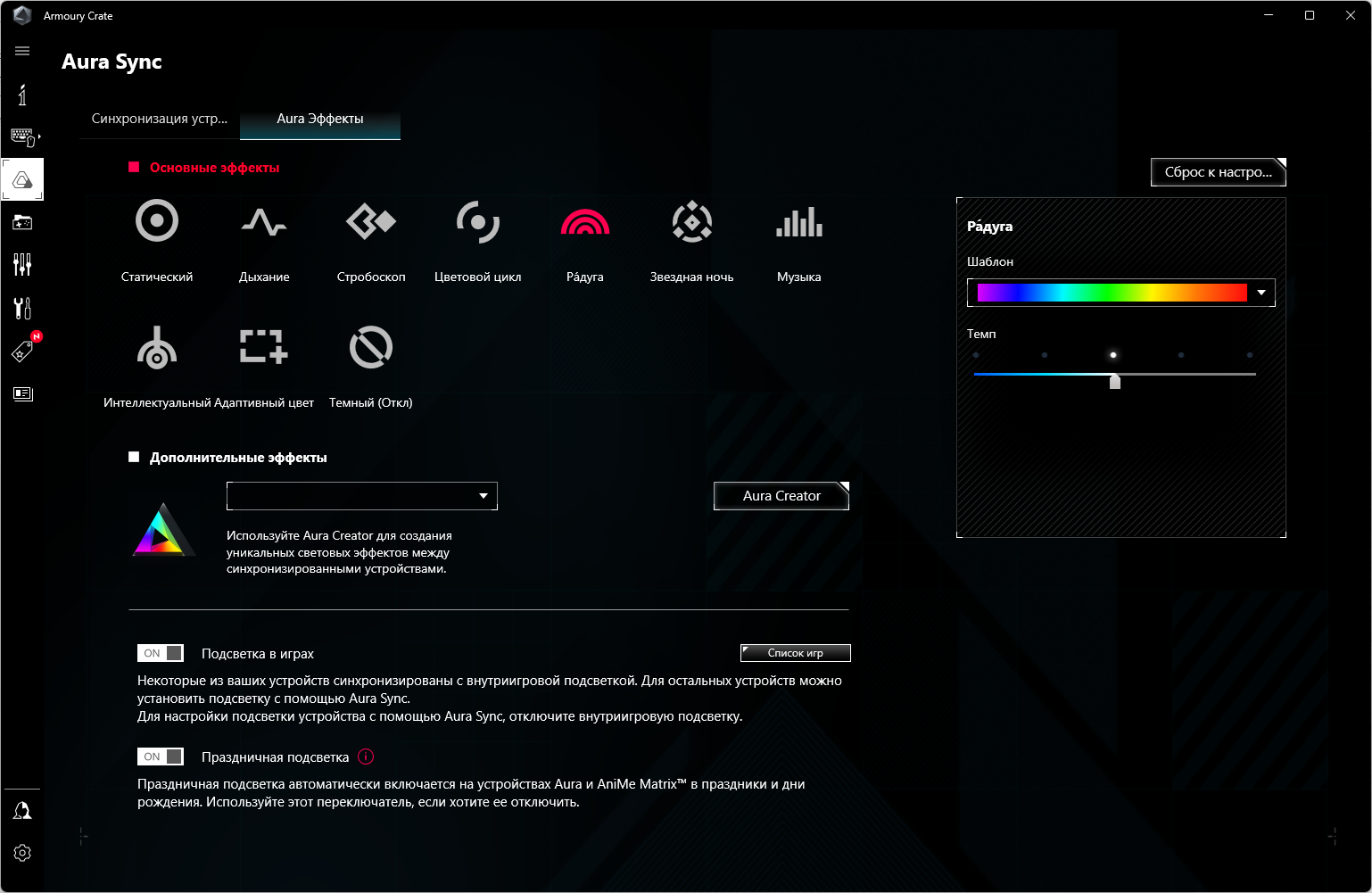Open the User Center sidebar icon
Screen dimensions: 1372x893
pyautogui.click(x=22, y=810)
